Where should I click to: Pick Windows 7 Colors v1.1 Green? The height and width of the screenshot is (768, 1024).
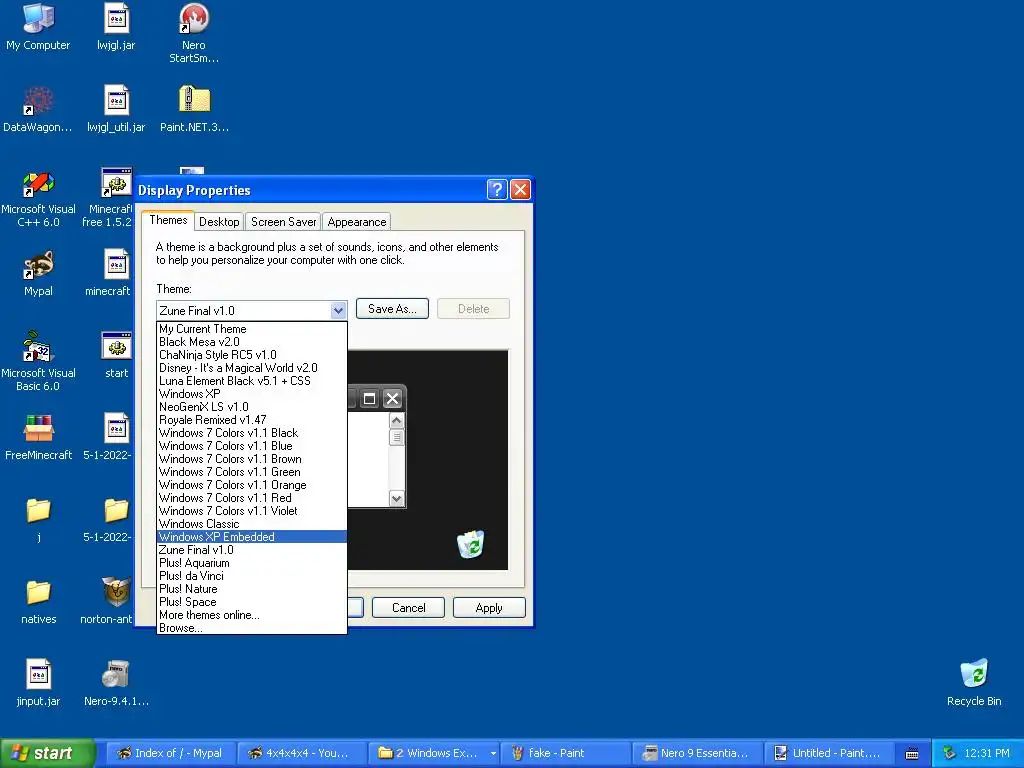(252, 472)
